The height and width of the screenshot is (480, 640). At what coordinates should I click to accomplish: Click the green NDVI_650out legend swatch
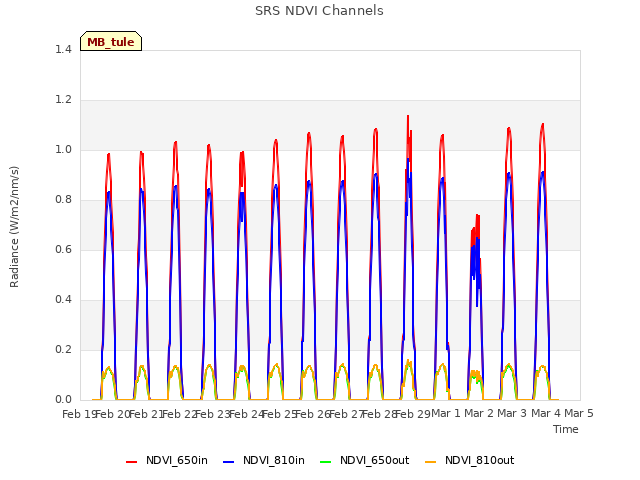(x=325, y=462)
